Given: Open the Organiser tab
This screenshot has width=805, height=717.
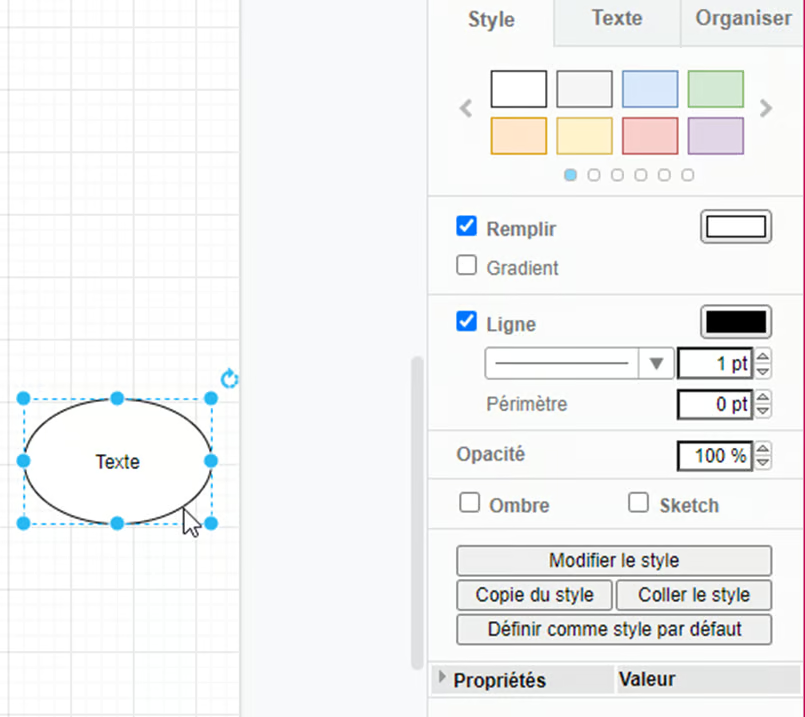Looking at the screenshot, I should pyautogui.click(x=743, y=19).
